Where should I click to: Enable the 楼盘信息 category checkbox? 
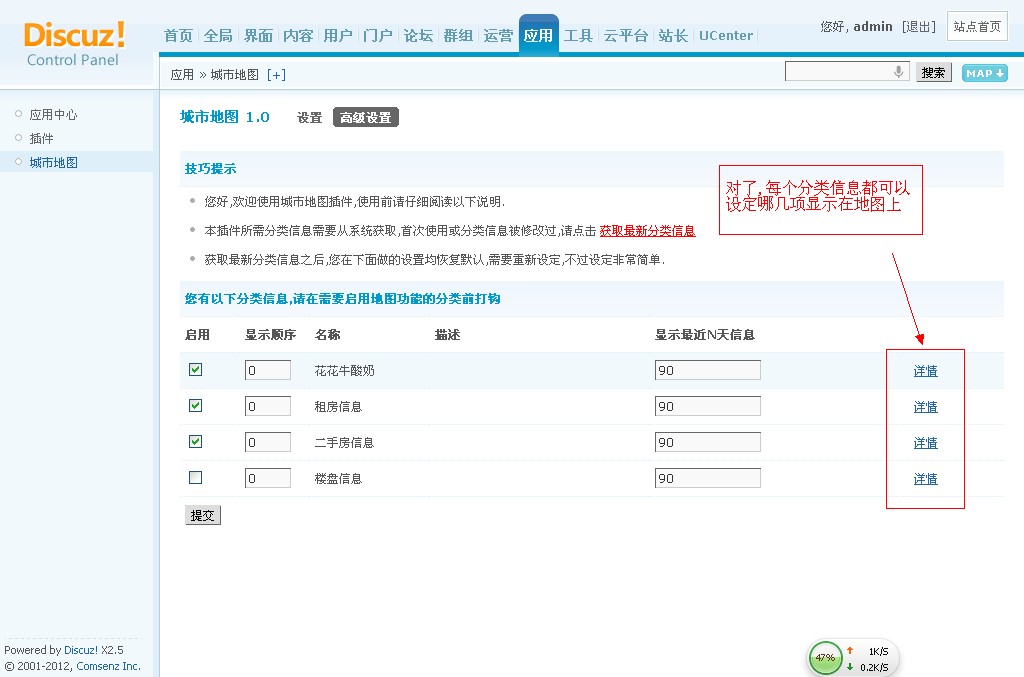(x=196, y=478)
